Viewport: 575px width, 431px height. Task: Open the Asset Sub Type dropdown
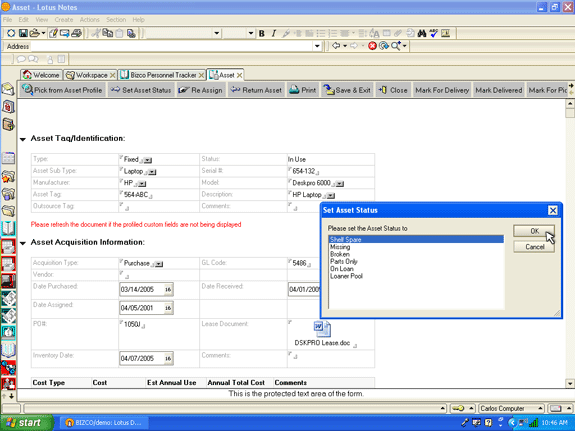click(x=152, y=172)
